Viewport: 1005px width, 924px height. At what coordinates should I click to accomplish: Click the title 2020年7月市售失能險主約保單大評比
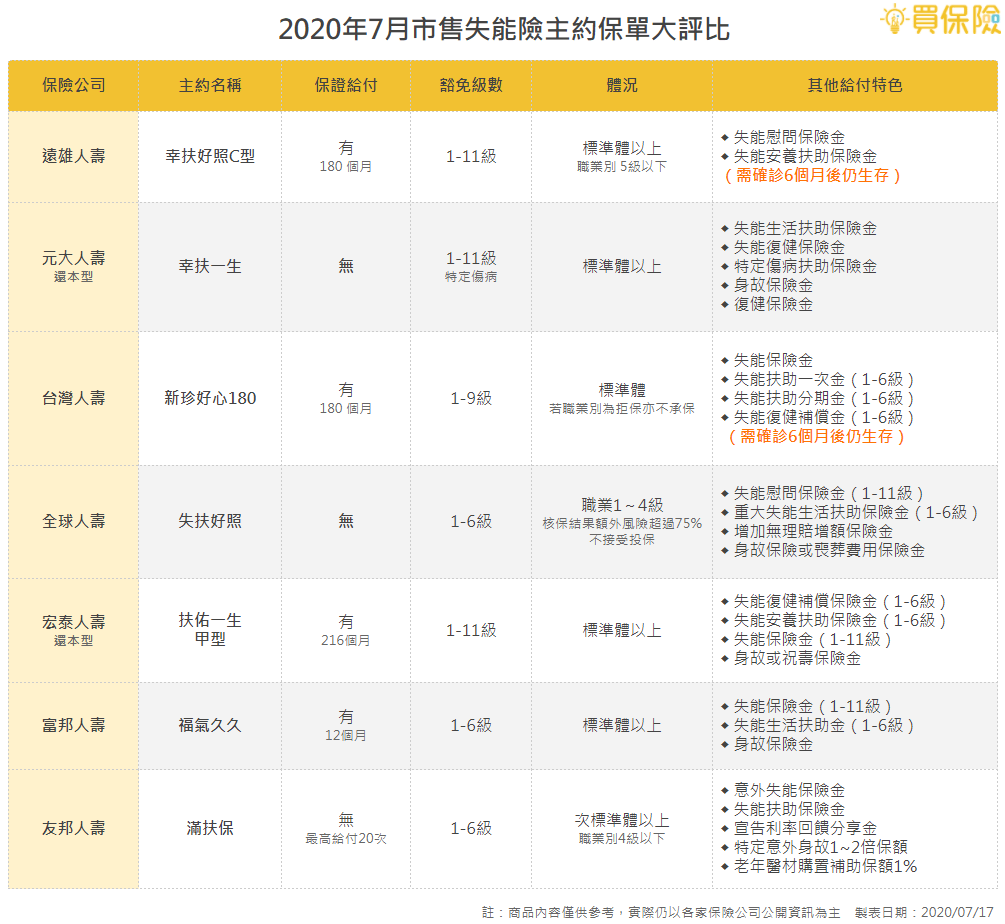coord(504,29)
